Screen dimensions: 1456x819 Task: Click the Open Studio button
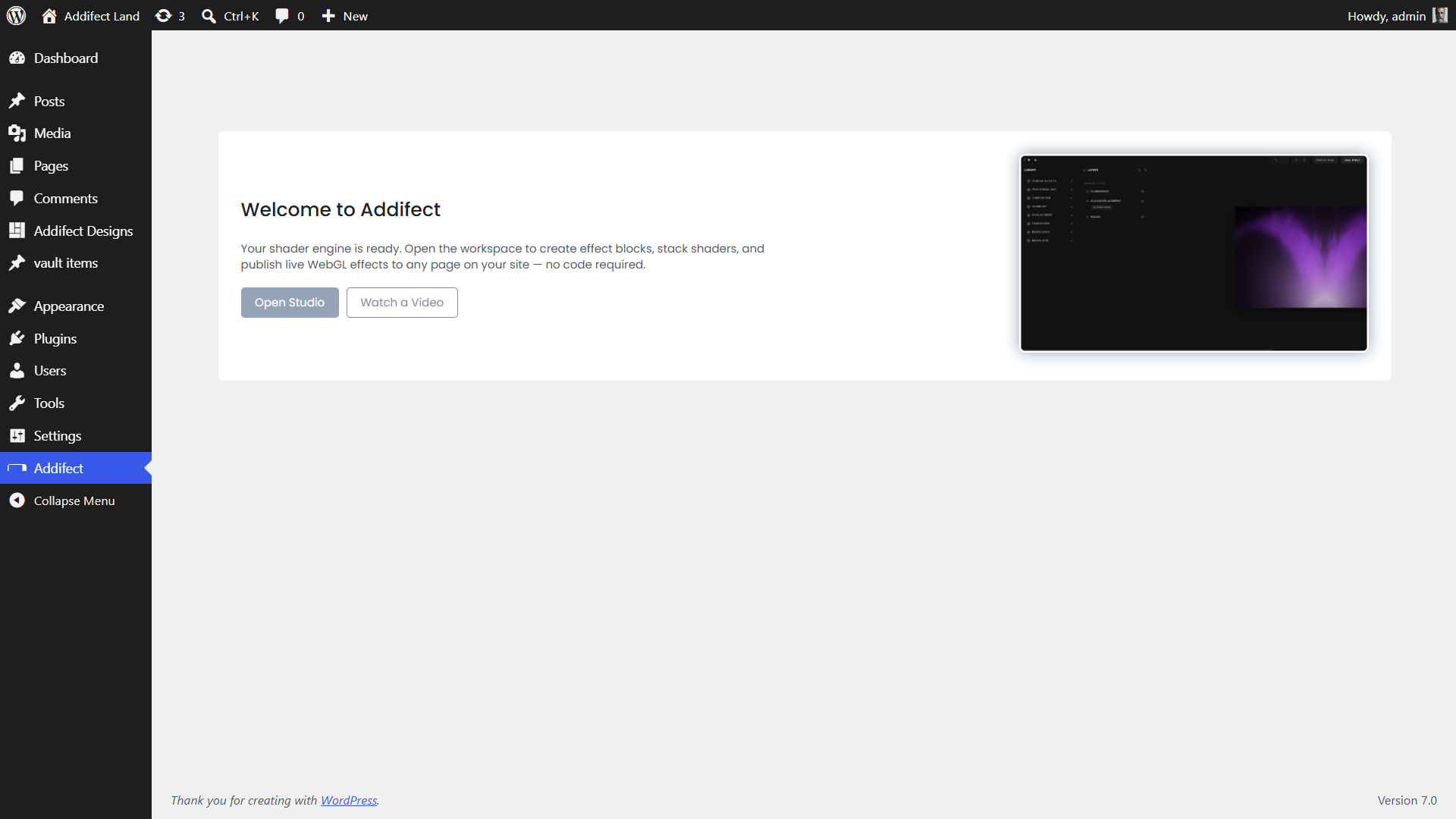click(x=290, y=303)
